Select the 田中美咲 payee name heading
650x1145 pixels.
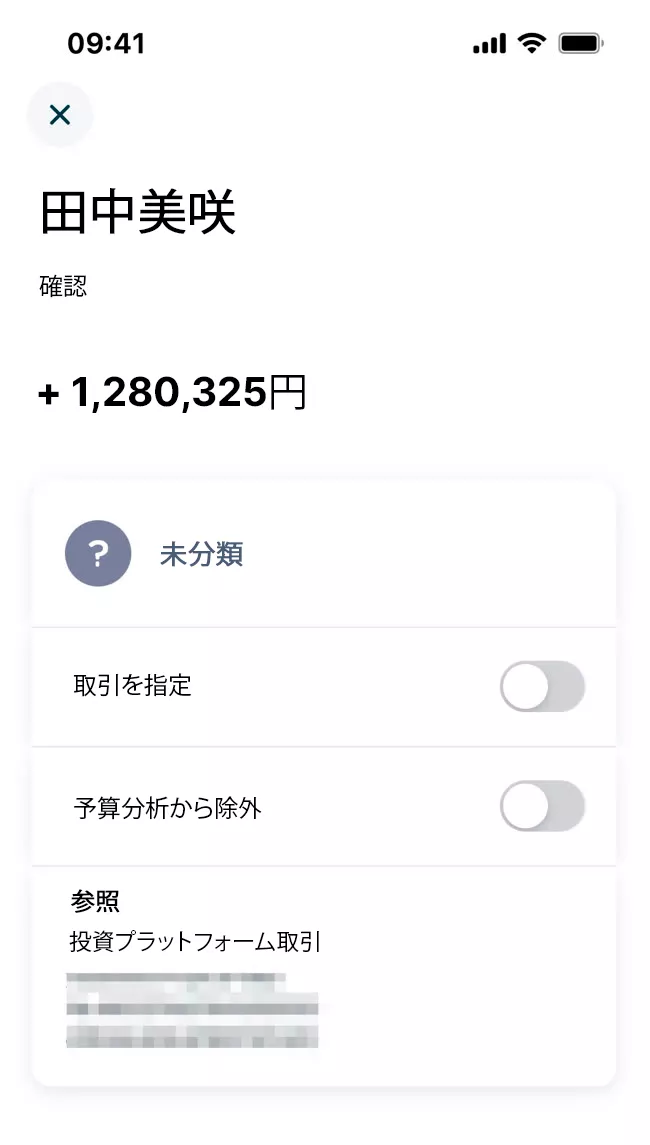tap(138, 212)
